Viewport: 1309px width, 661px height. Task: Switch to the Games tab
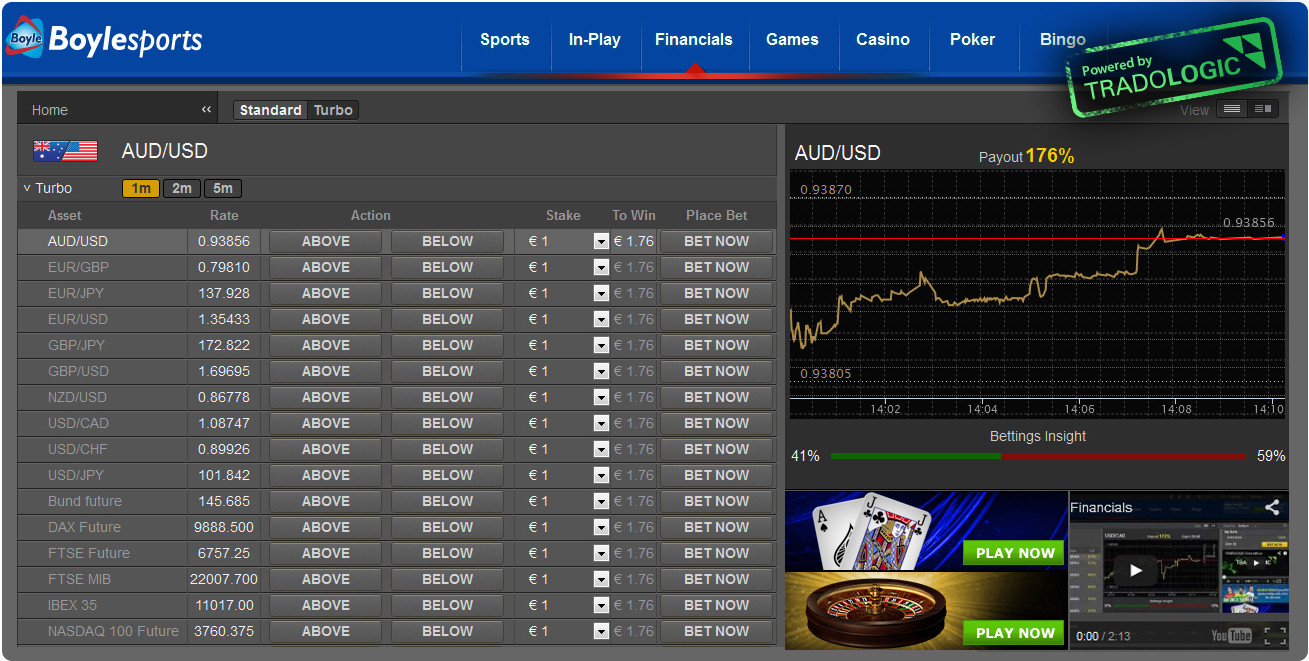pos(793,40)
